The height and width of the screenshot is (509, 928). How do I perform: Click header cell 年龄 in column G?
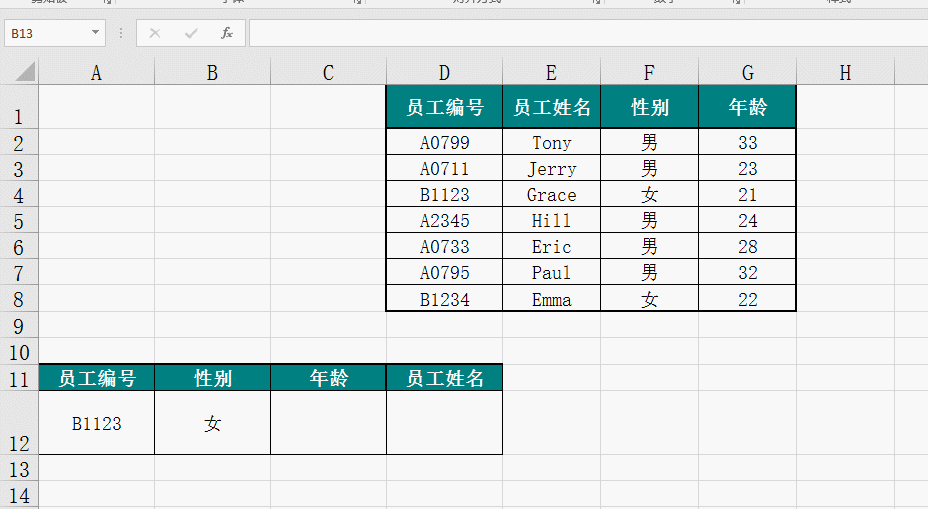[x=747, y=107]
